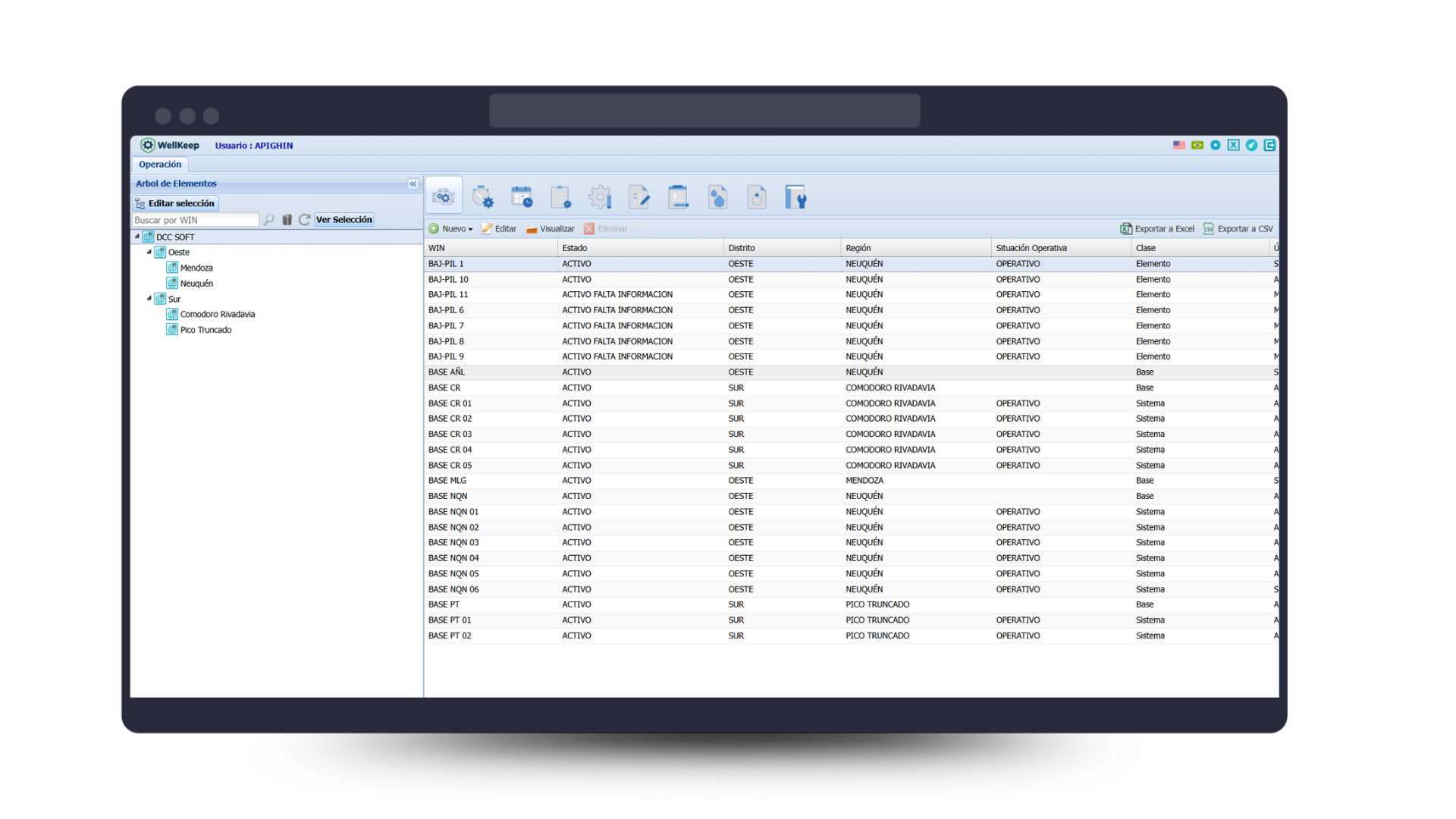Select the Operación tab
Viewport: 1456px width, 819px height.
click(160, 165)
